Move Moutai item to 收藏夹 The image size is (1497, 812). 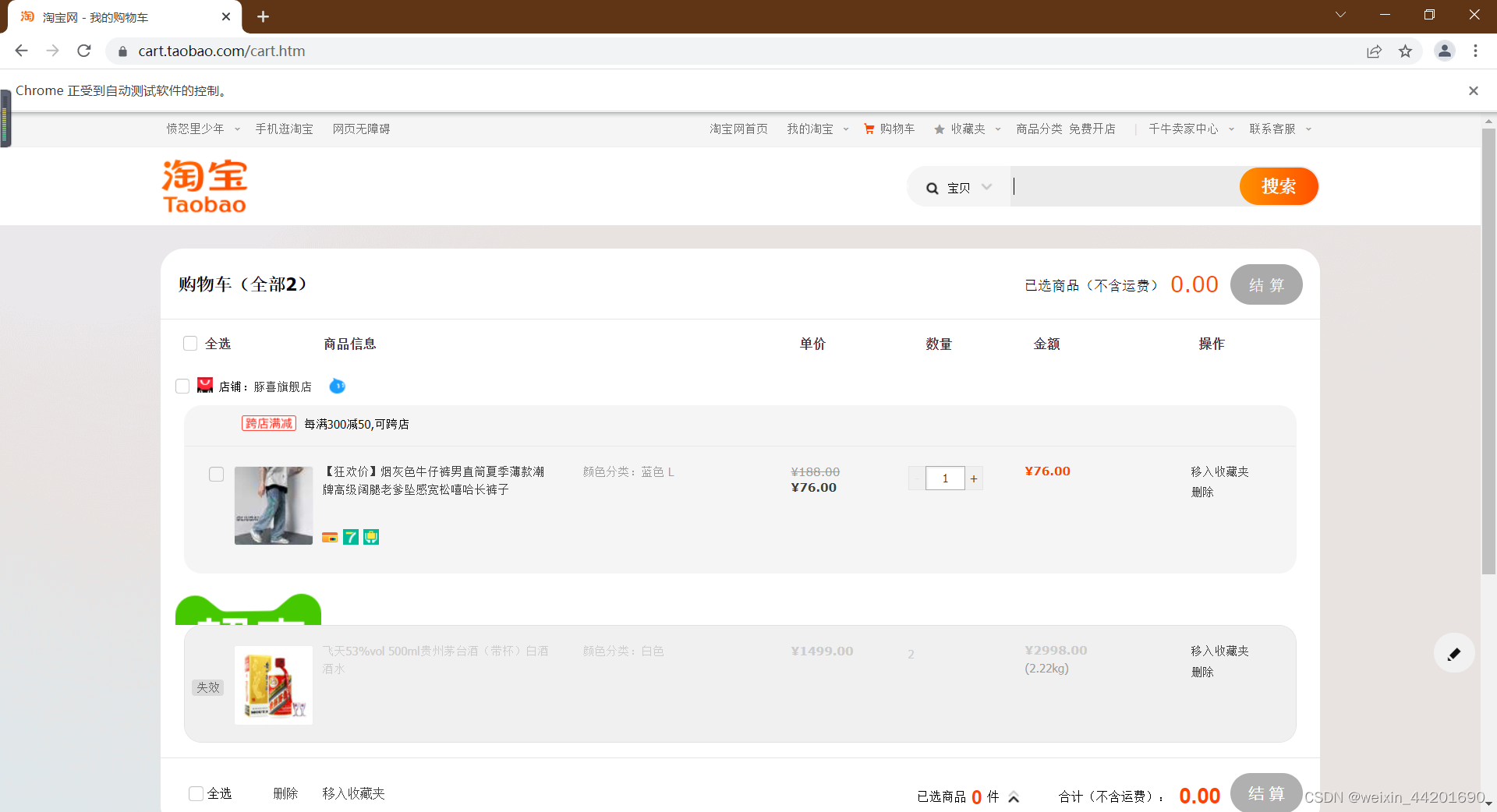(1219, 651)
